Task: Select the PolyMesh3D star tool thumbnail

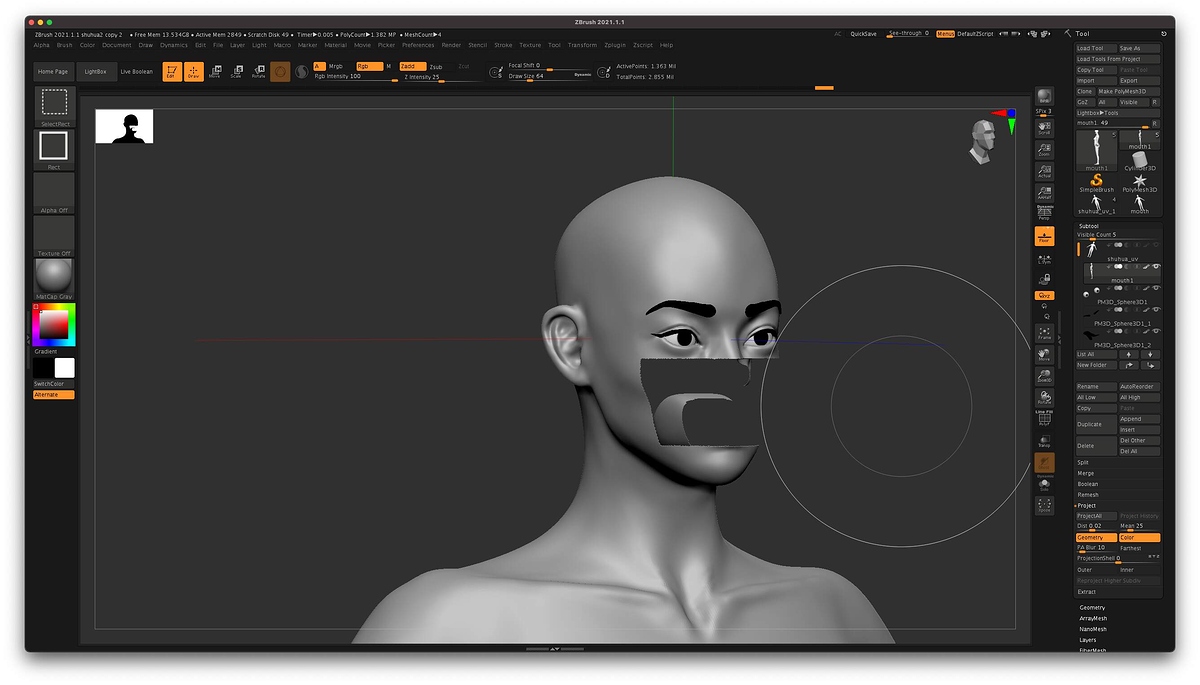Action: [x=1139, y=183]
